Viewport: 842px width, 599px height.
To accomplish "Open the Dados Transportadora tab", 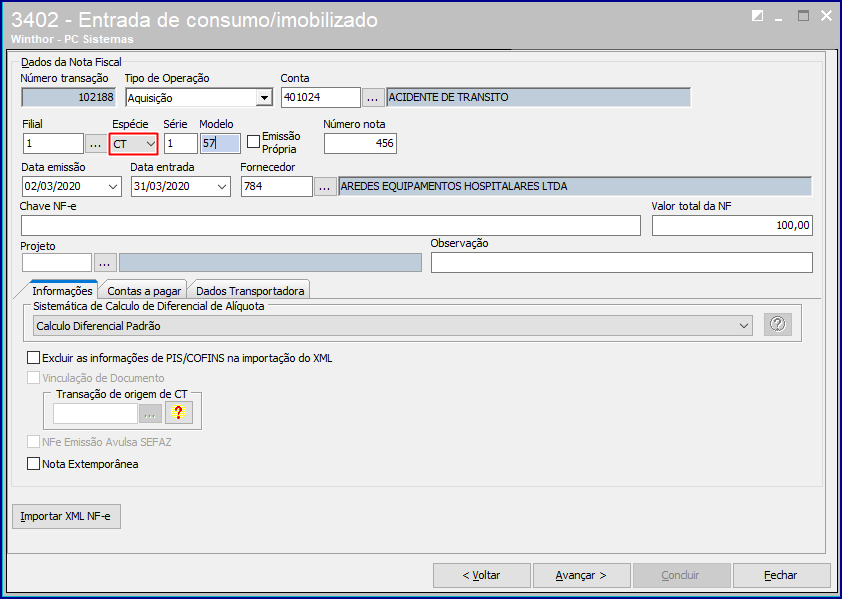I will tap(250, 291).
